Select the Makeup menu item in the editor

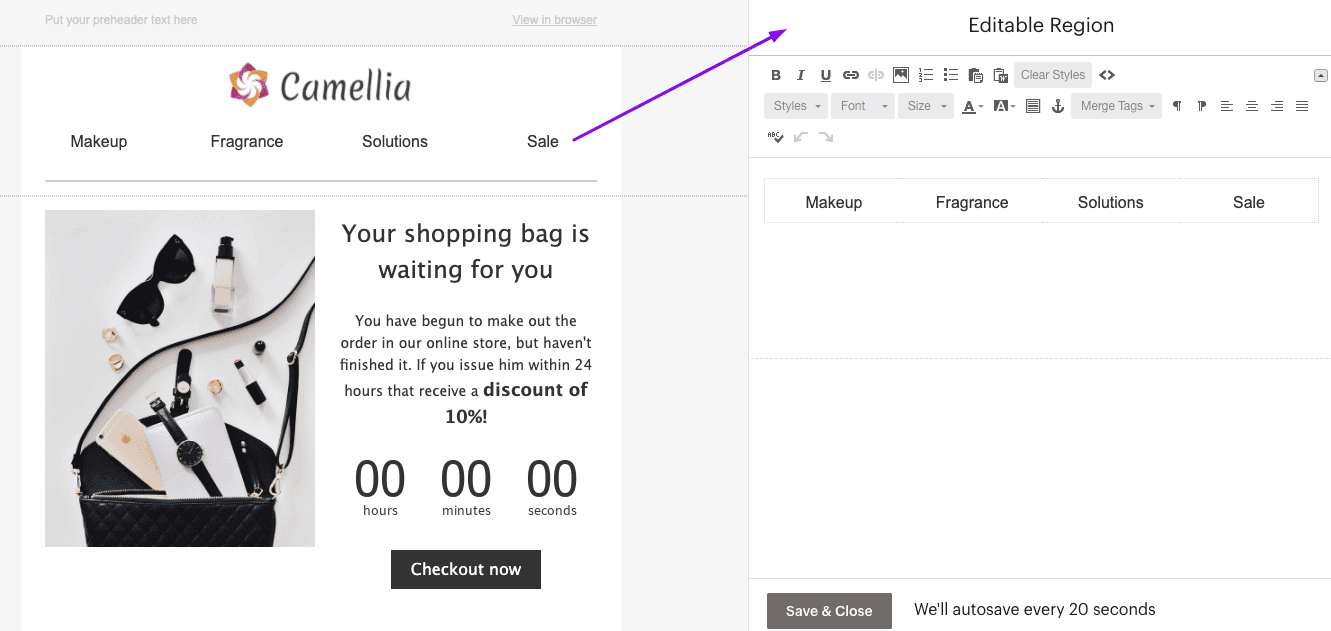coord(833,202)
